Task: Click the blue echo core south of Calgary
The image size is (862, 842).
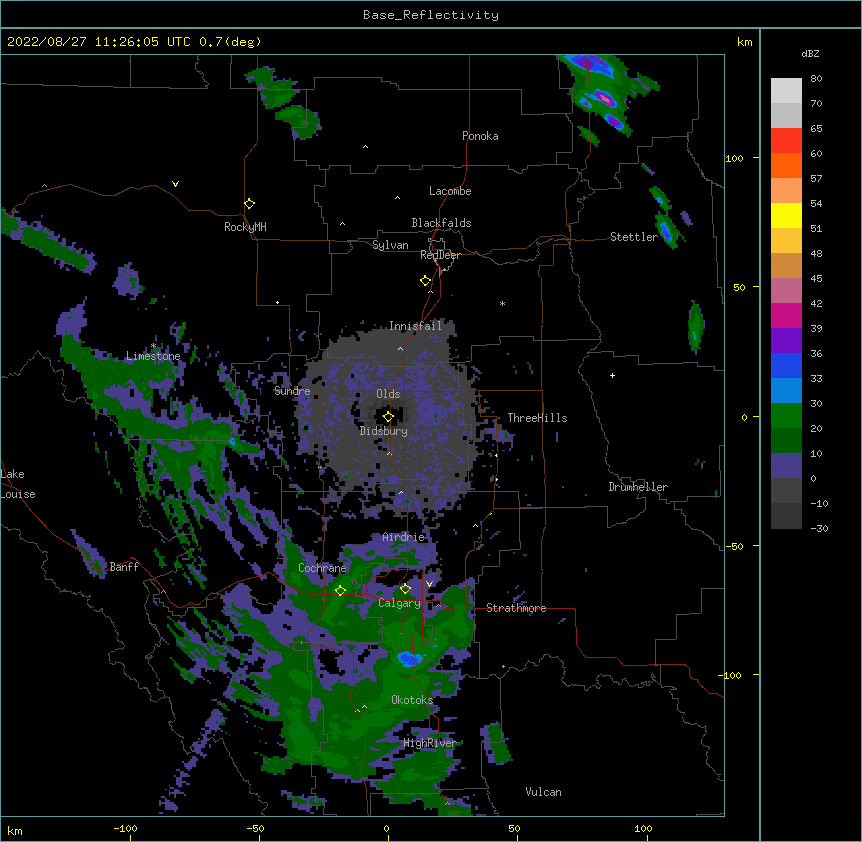Action: pyautogui.click(x=409, y=657)
